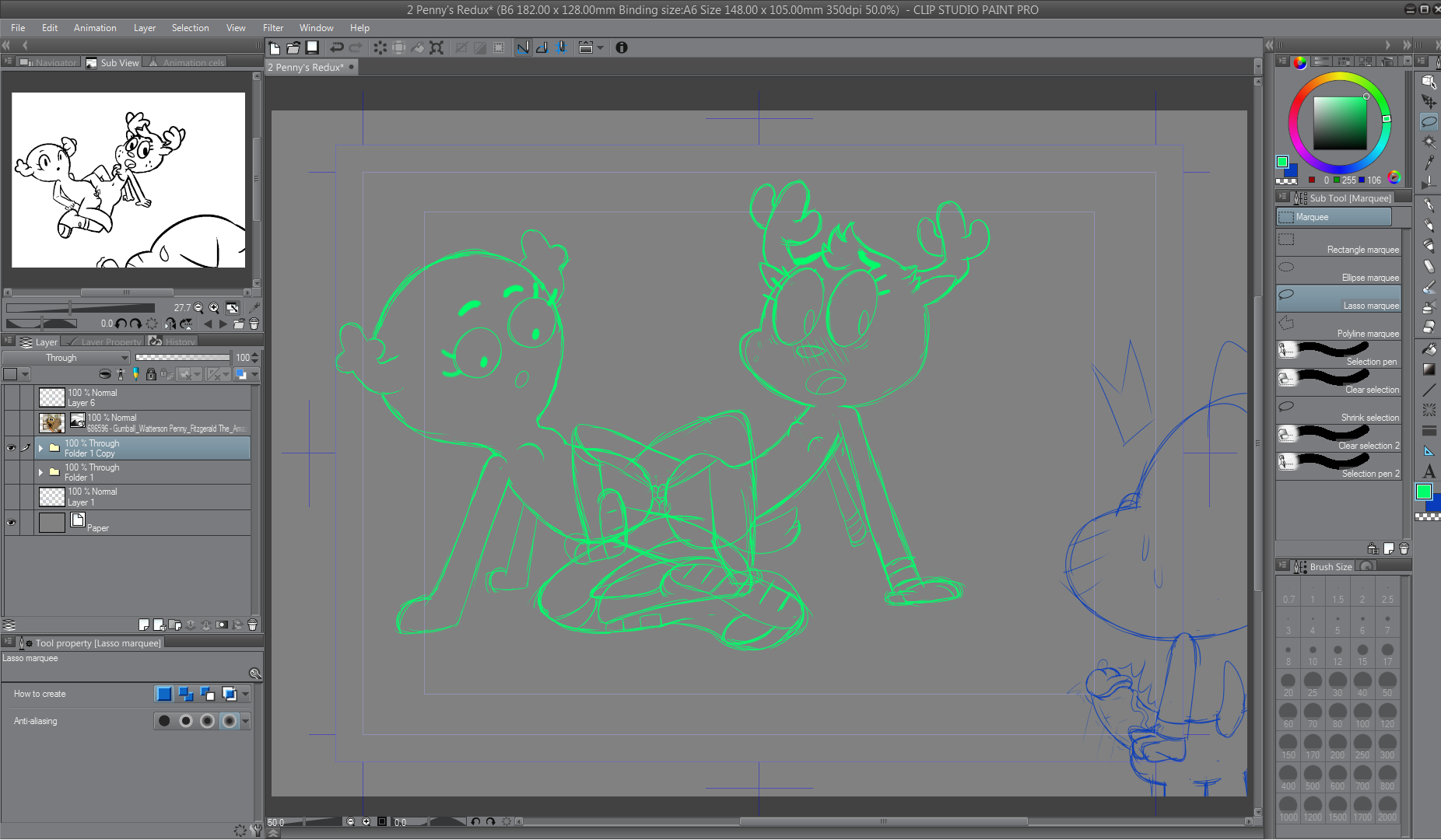Select the Eyedropper tool in tool palette
The image size is (1441, 840).
pyautogui.click(x=1429, y=163)
